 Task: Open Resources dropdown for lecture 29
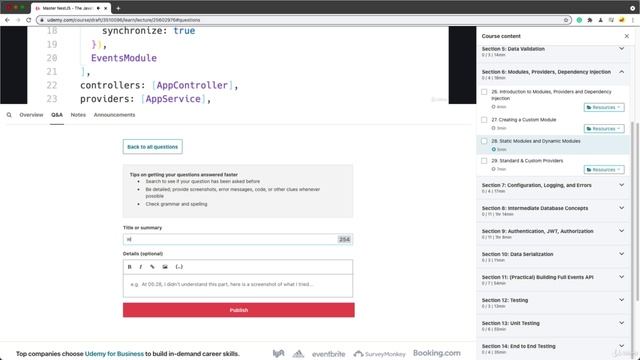(x=604, y=169)
